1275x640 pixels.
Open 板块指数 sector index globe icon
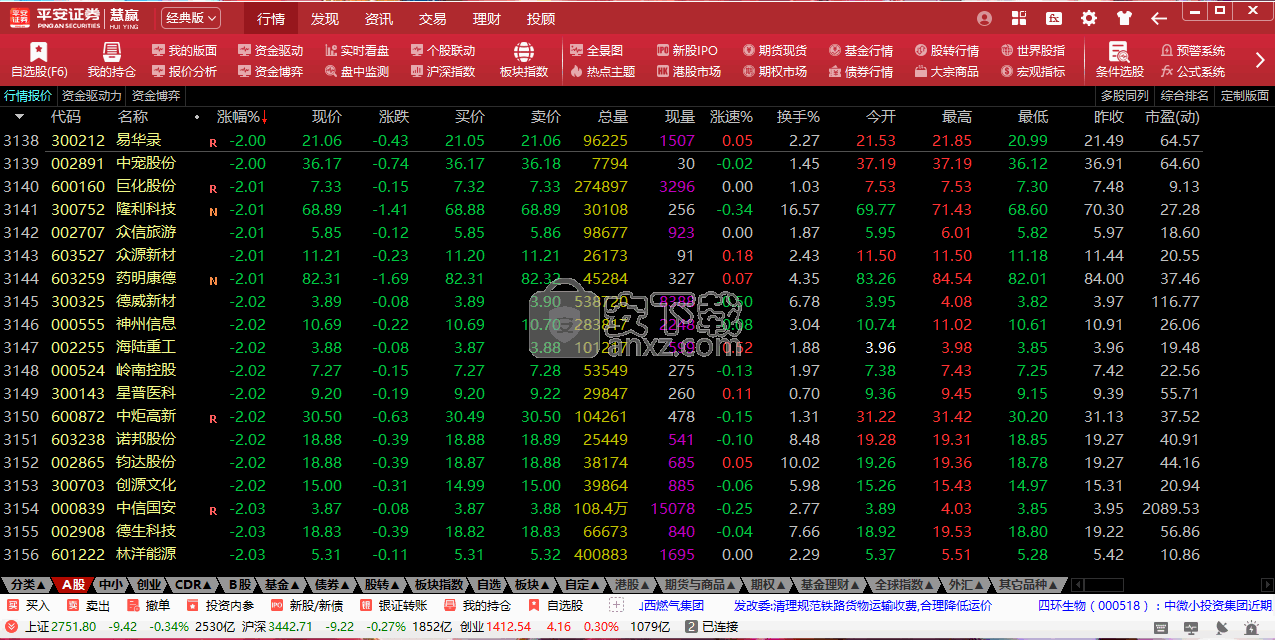[524, 60]
